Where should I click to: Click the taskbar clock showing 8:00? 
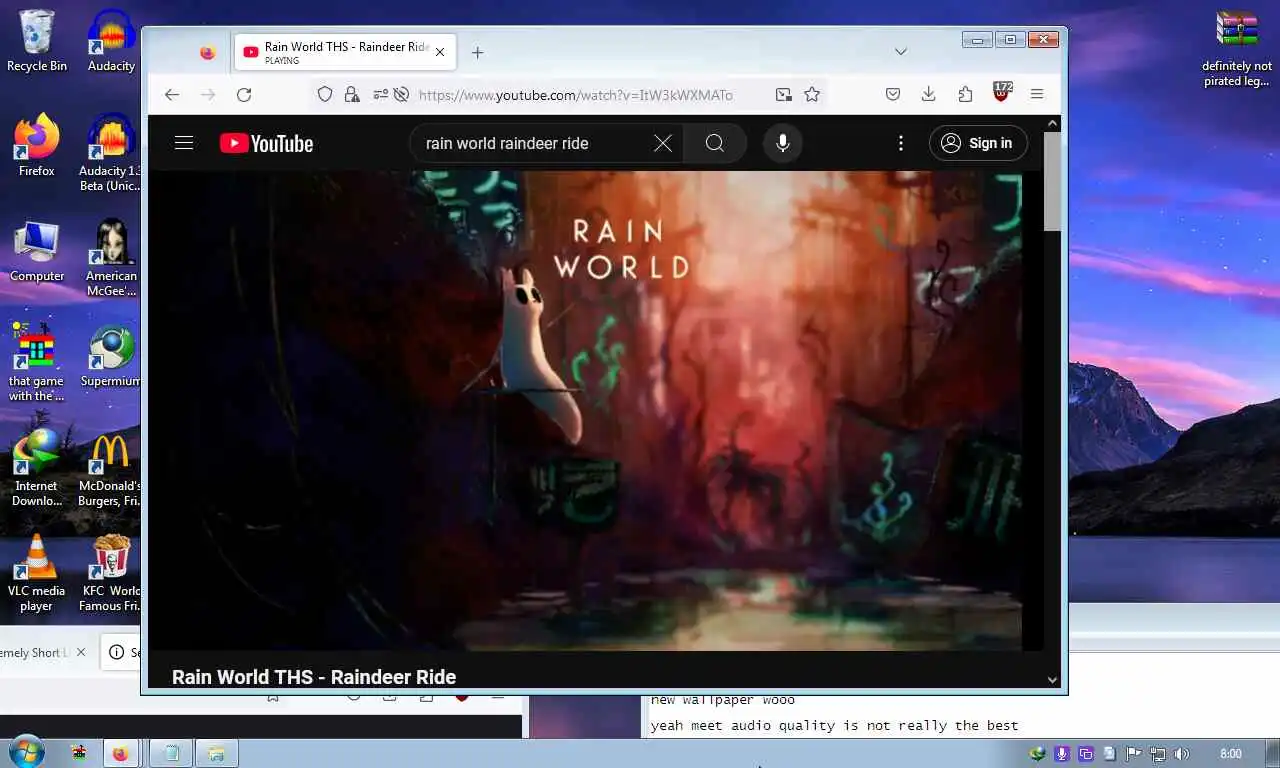point(1231,754)
